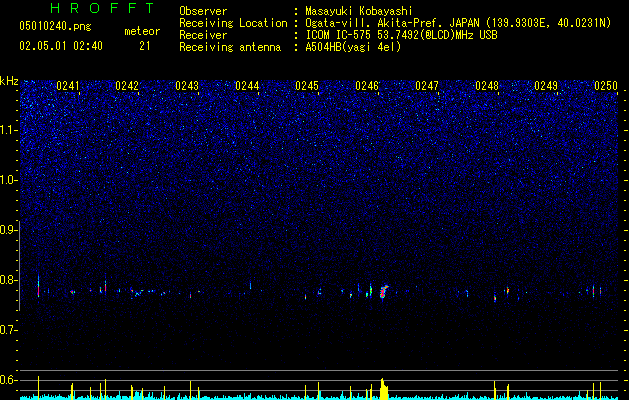Click the date stamp 02.05.01 02:40
The height and width of the screenshot is (400, 629).
coord(61,46)
